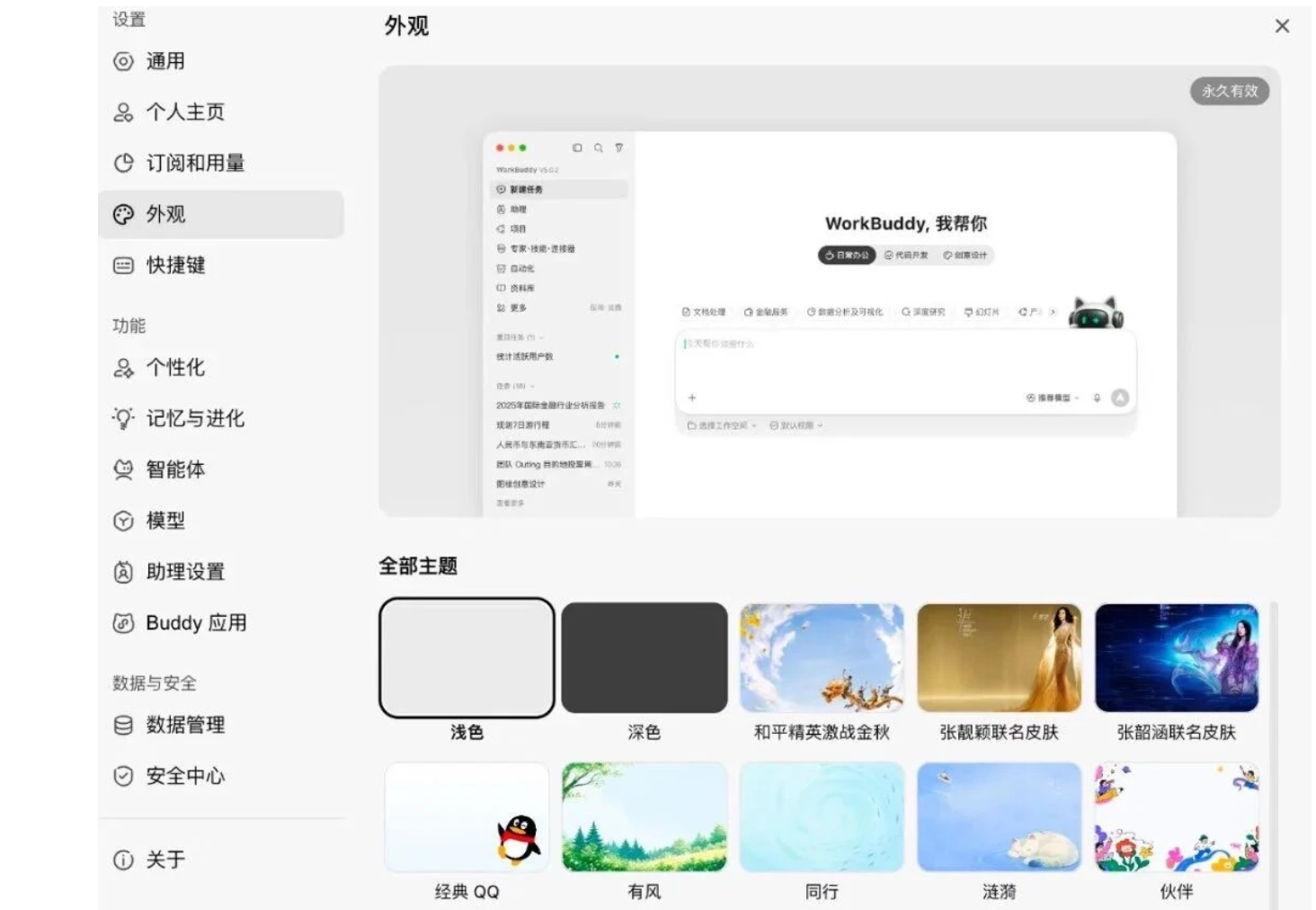This screenshot has height=910, width=1316.
Task: Click the Buddy 应用 icon
Action: click(123, 623)
